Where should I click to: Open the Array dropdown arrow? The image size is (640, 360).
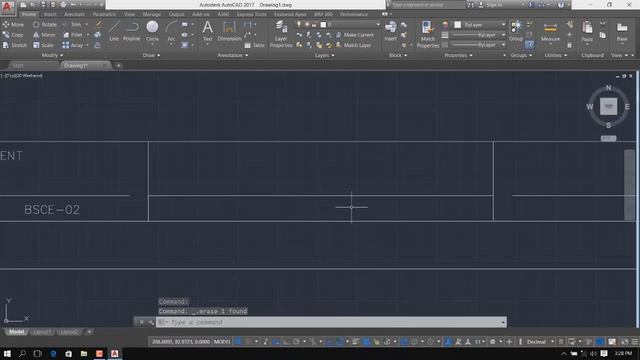pos(87,45)
